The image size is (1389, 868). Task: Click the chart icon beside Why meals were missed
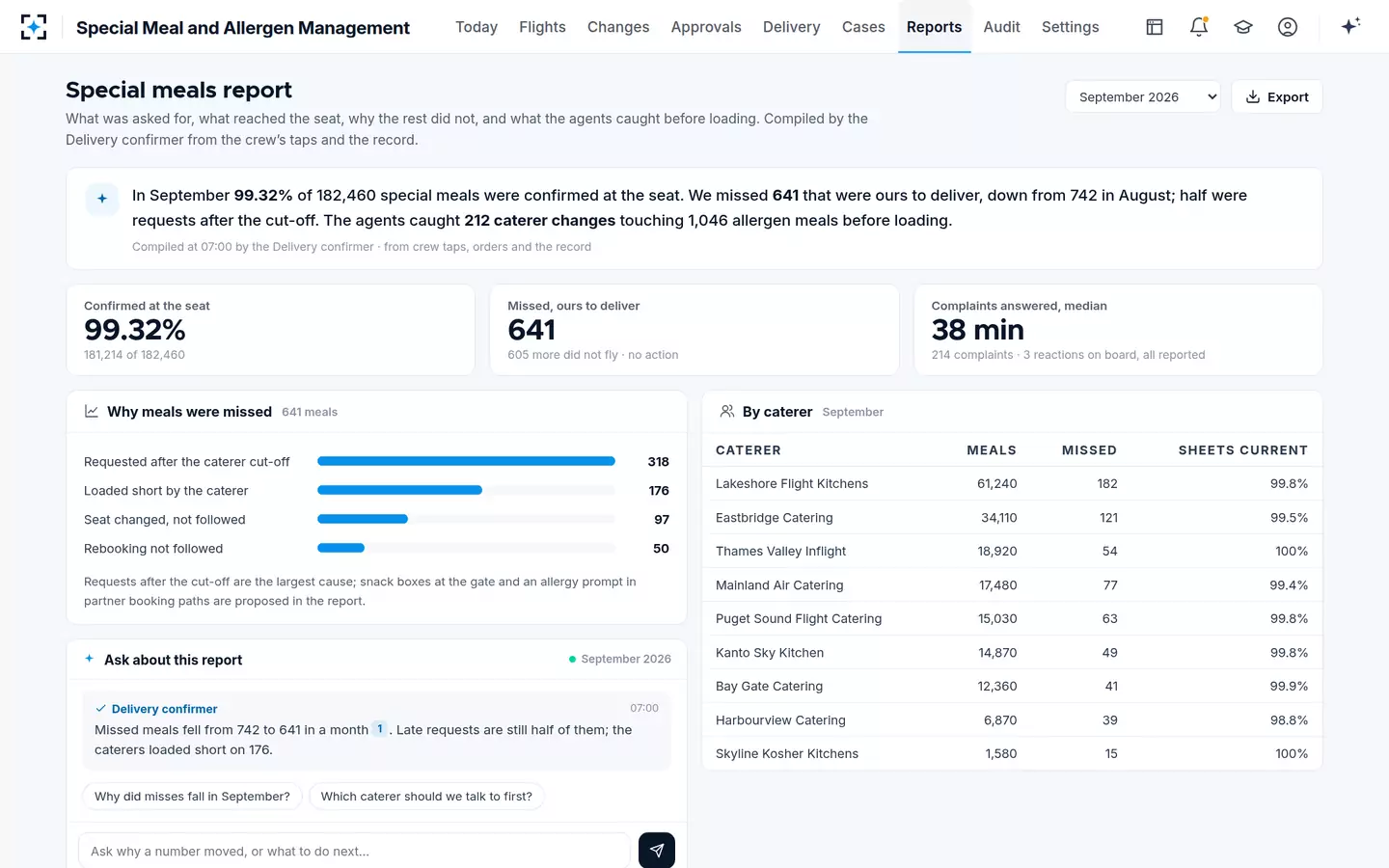pyautogui.click(x=92, y=412)
